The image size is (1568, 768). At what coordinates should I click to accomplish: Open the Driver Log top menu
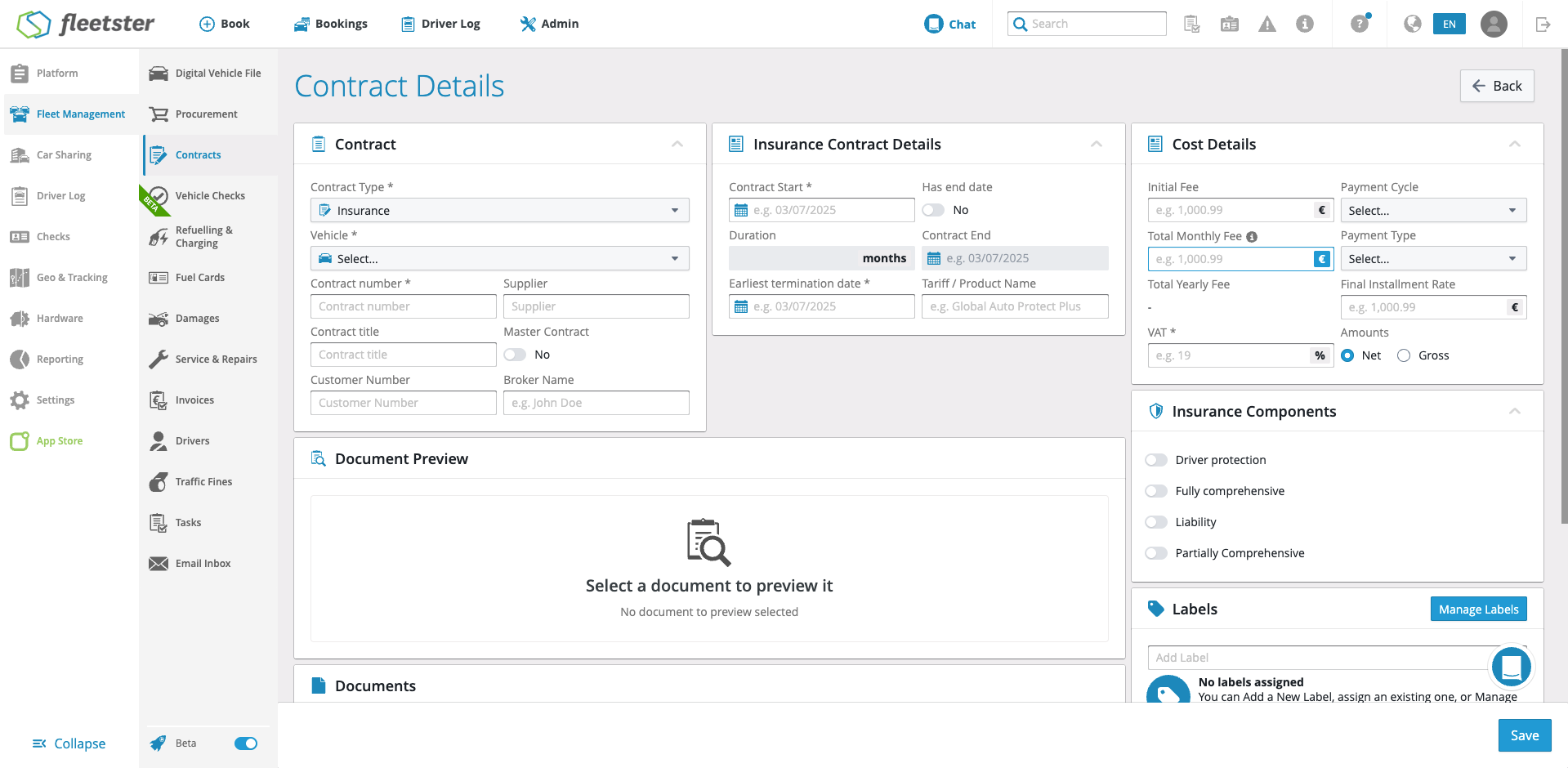coord(440,24)
